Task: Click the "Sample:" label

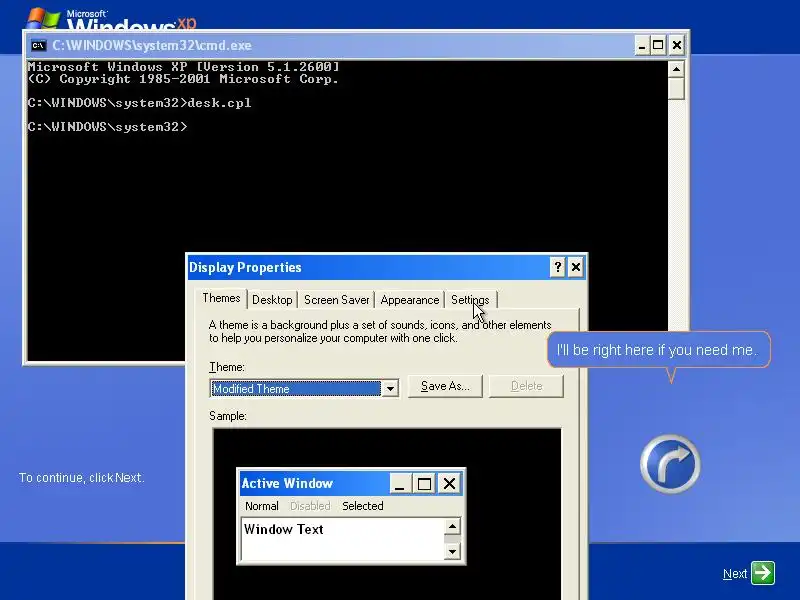Action: pyautogui.click(x=228, y=416)
